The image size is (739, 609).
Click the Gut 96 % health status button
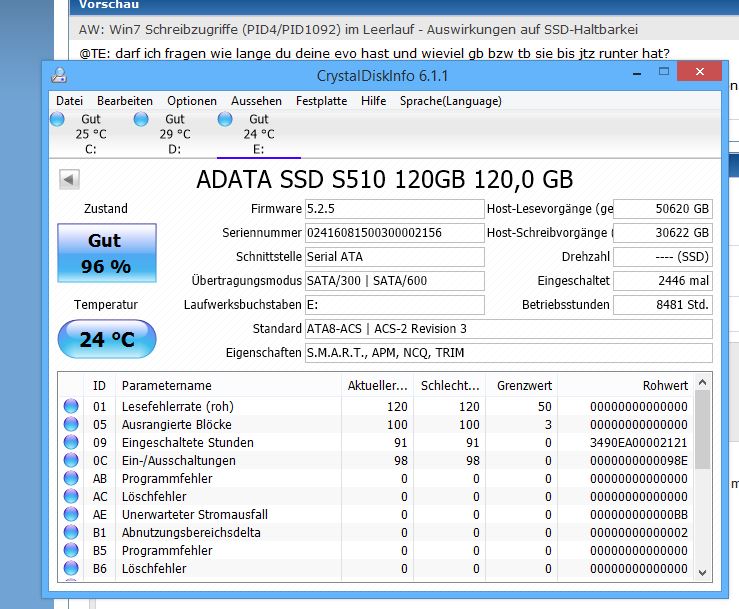click(107, 253)
